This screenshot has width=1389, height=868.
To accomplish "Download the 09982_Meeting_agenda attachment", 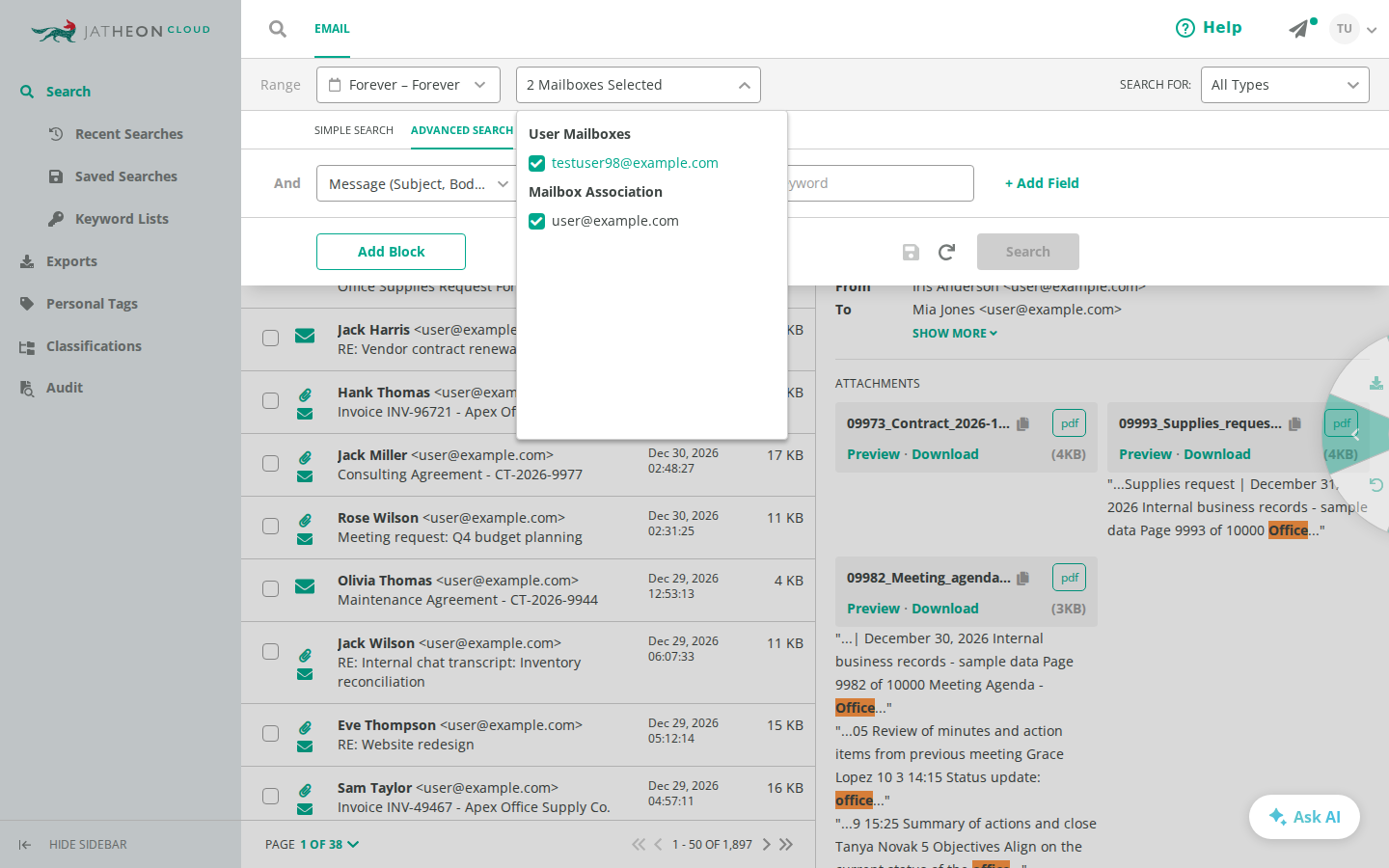I will coord(945,609).
